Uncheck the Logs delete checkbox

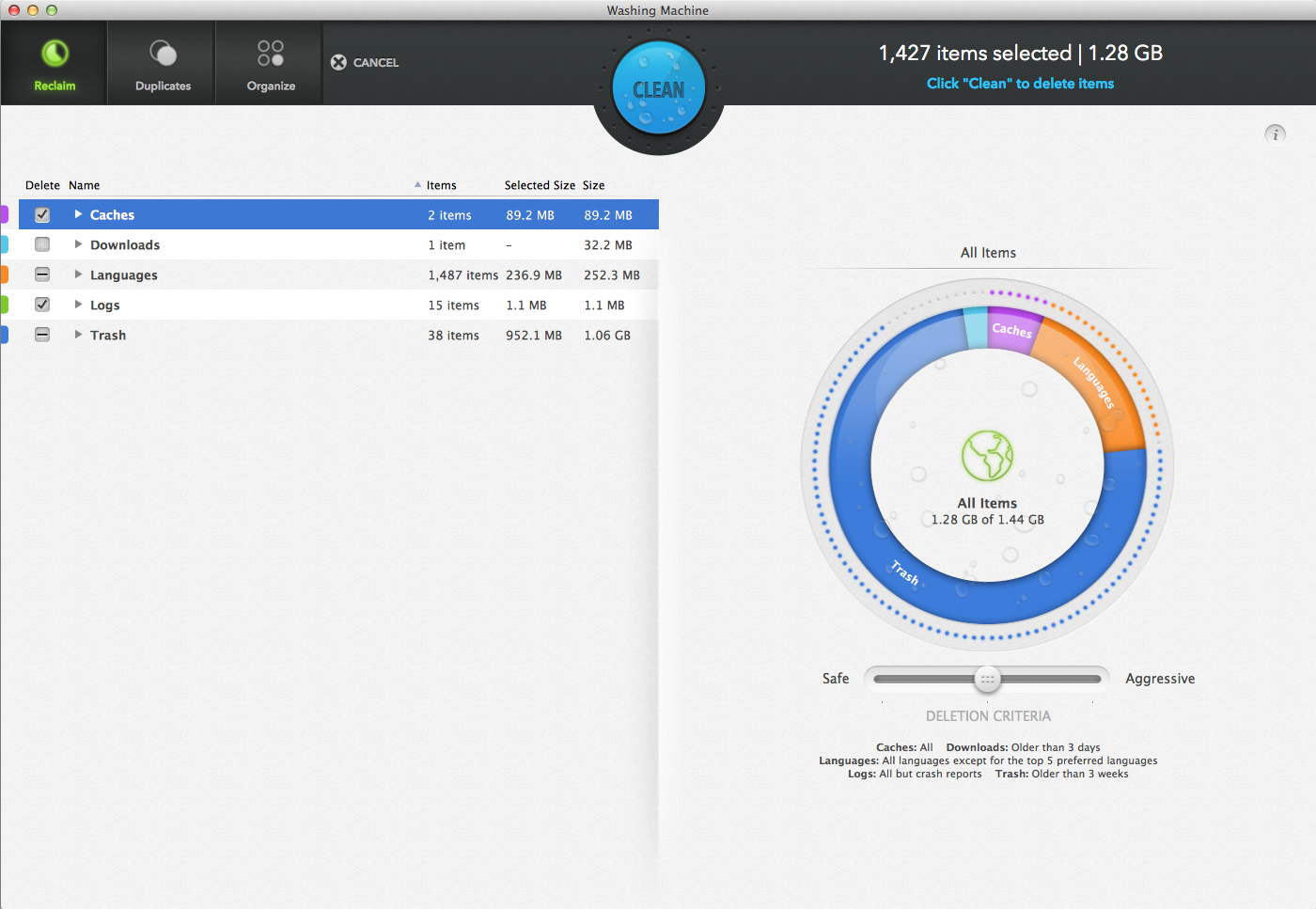42,305
